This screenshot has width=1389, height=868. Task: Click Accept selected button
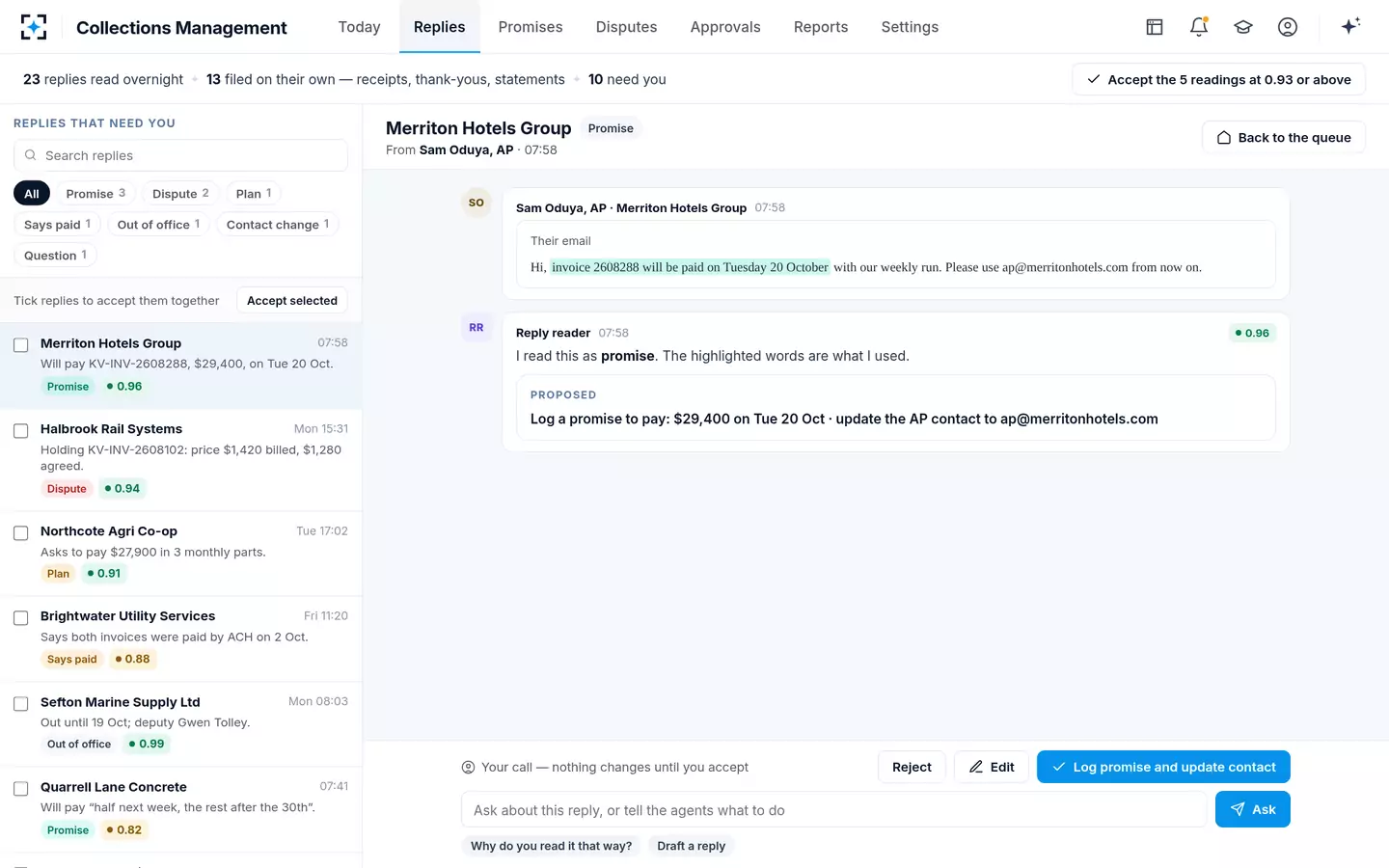click(292, 301)
